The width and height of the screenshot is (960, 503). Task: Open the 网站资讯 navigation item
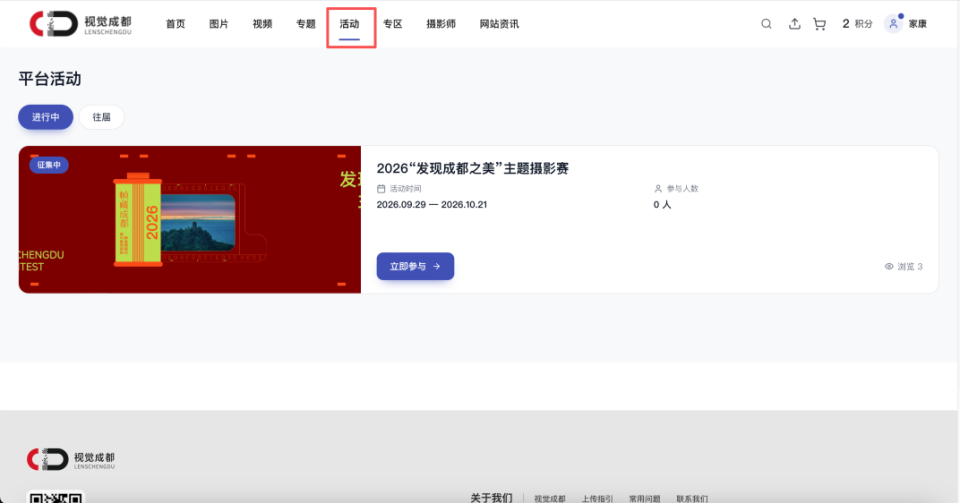[x=499, y=24]
